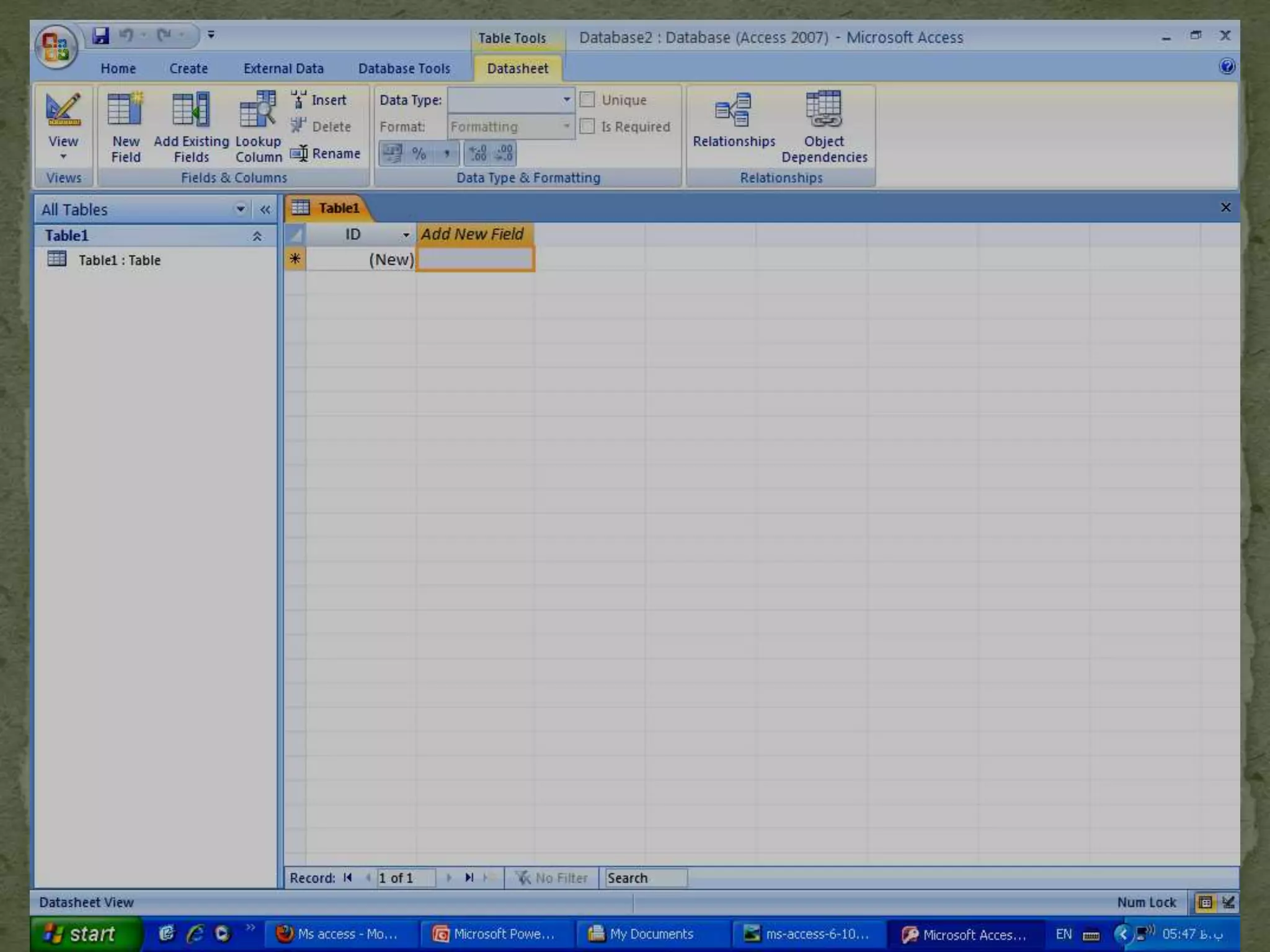Click the record Search box
This screenshot has height=952, width=1270.
pyautogui.click(x=646, y=878)
